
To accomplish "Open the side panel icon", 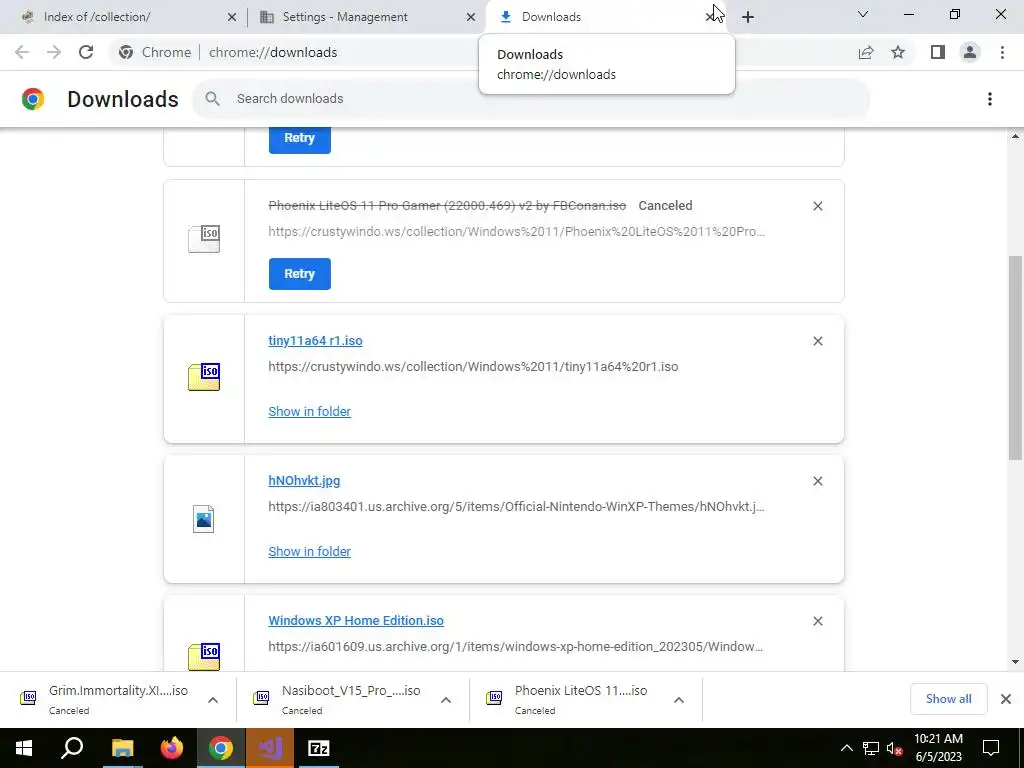I will coord(938,52).
